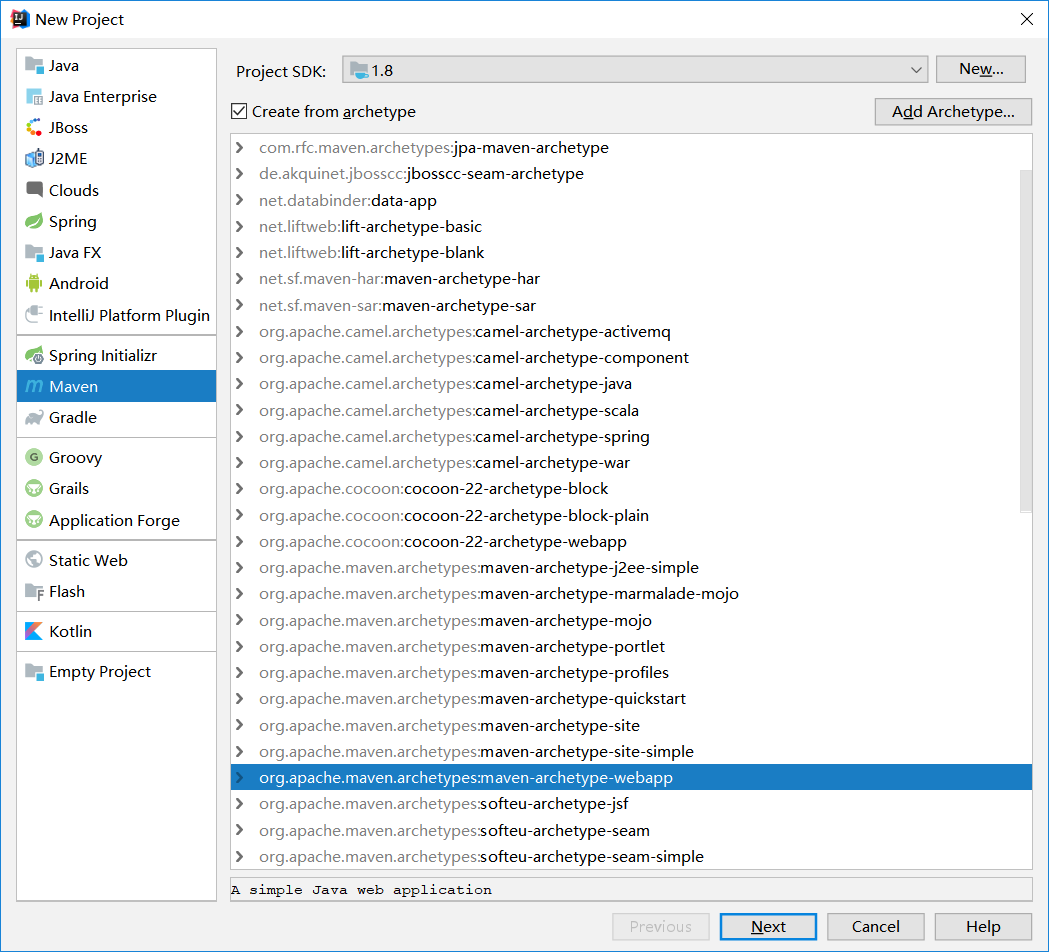
Task: Select cocoon-22-archetype-webapp row
Action: pos(631,541)
